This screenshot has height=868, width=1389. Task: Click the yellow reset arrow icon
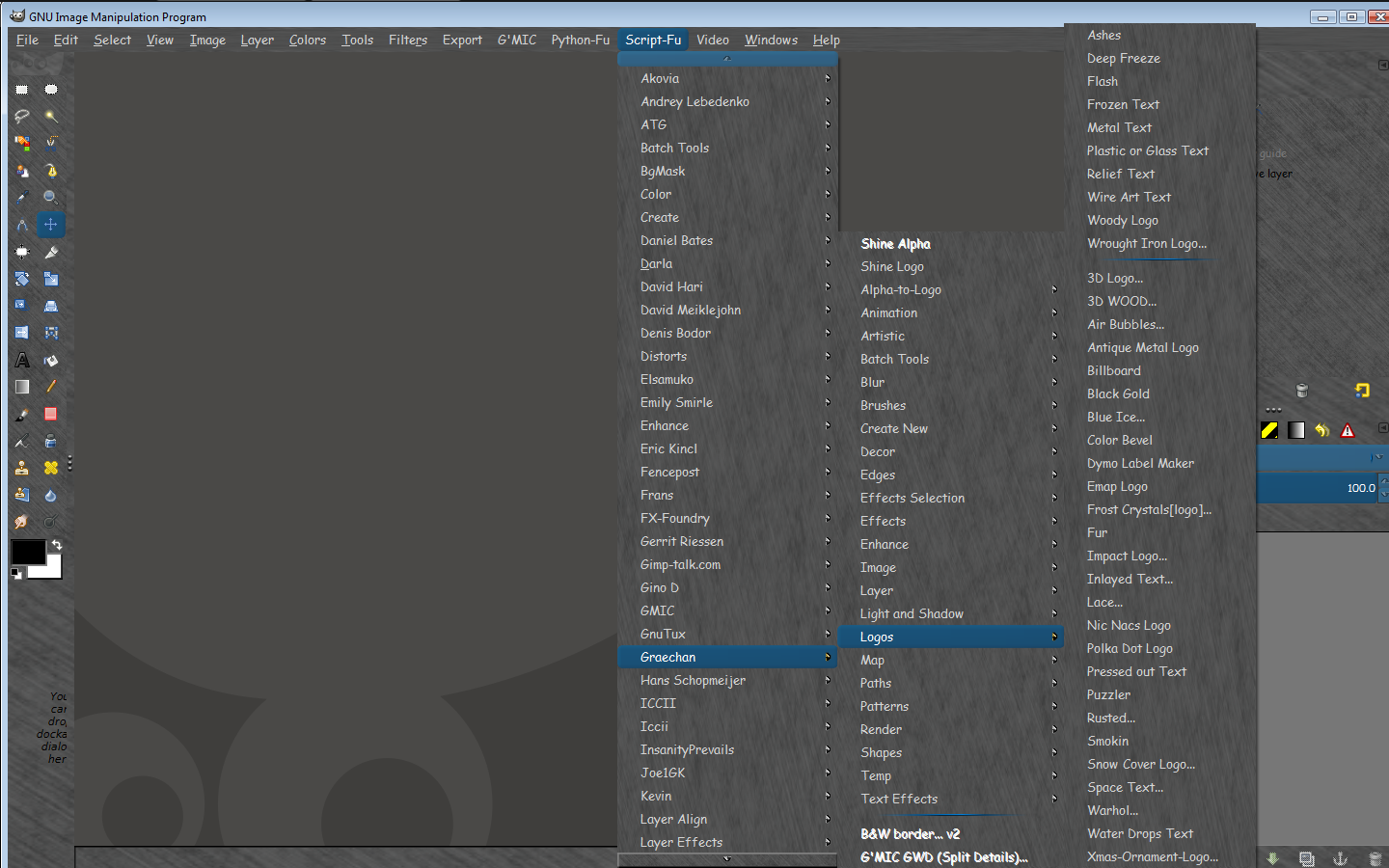(x=1362, y=391)
